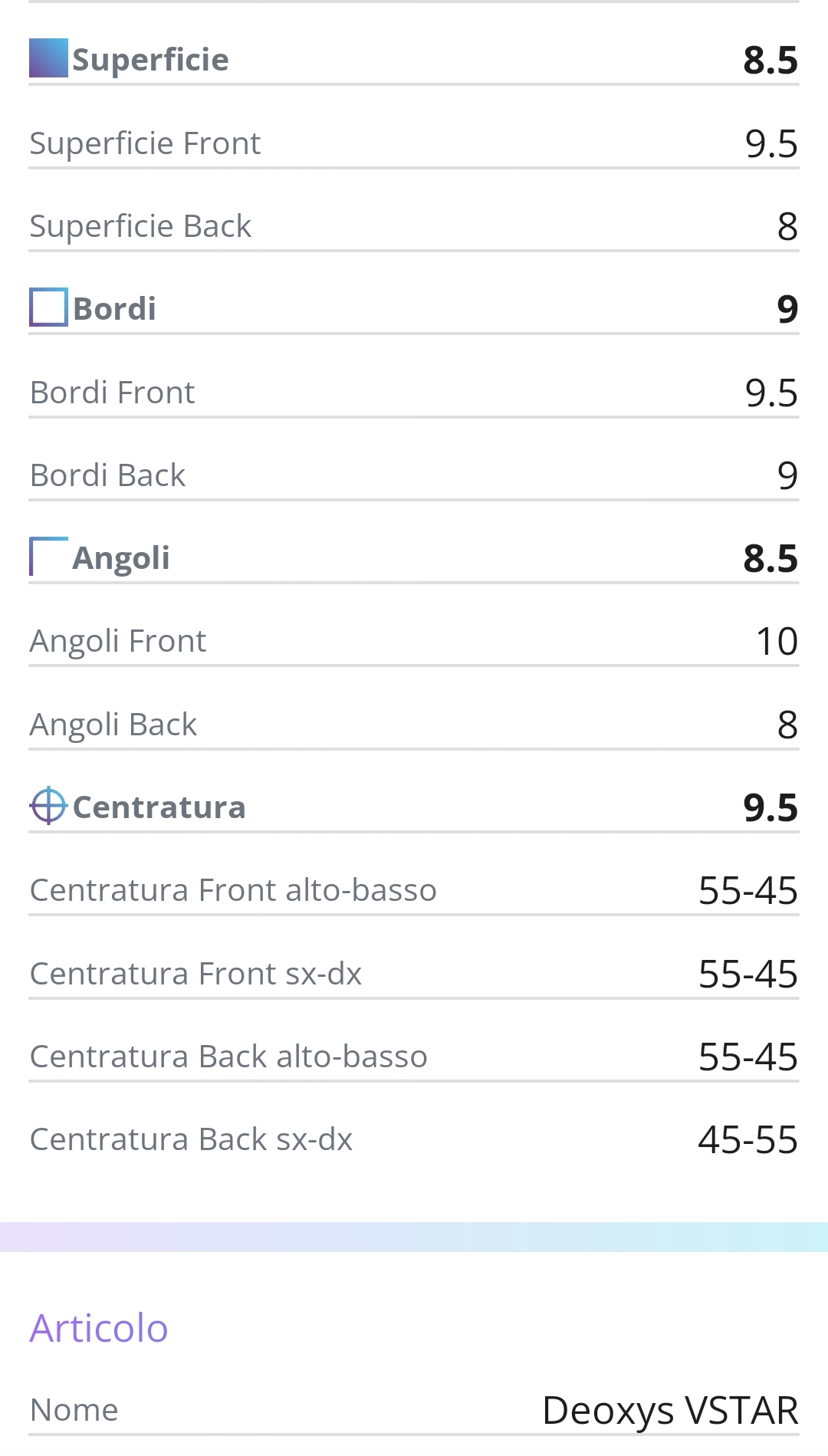Select Centratura Back alto-basso value
The height and width of the screenshot is (1456, 828).
[x=748, y=1057]
